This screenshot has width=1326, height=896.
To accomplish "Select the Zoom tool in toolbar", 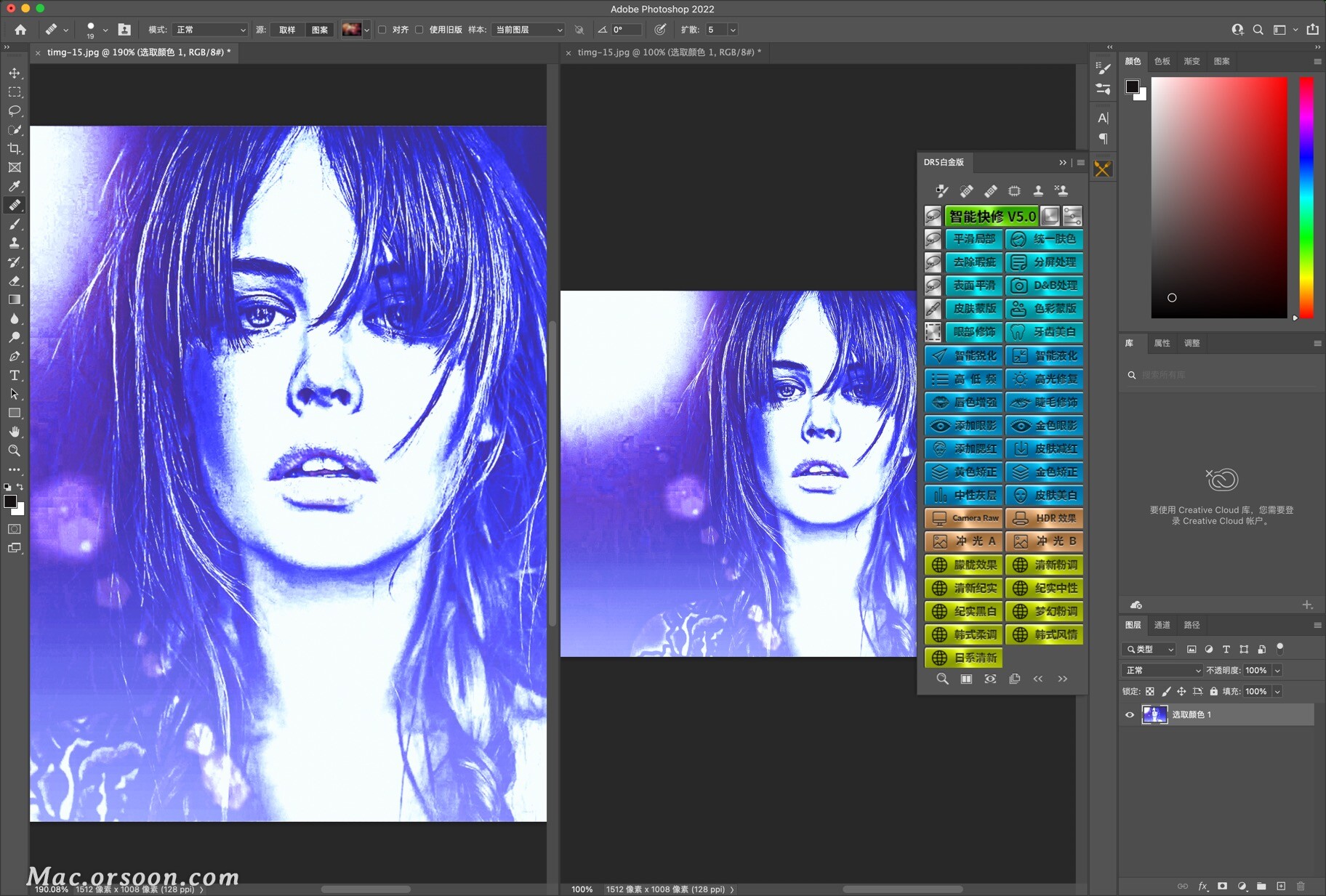I will (x=15, y=451).
